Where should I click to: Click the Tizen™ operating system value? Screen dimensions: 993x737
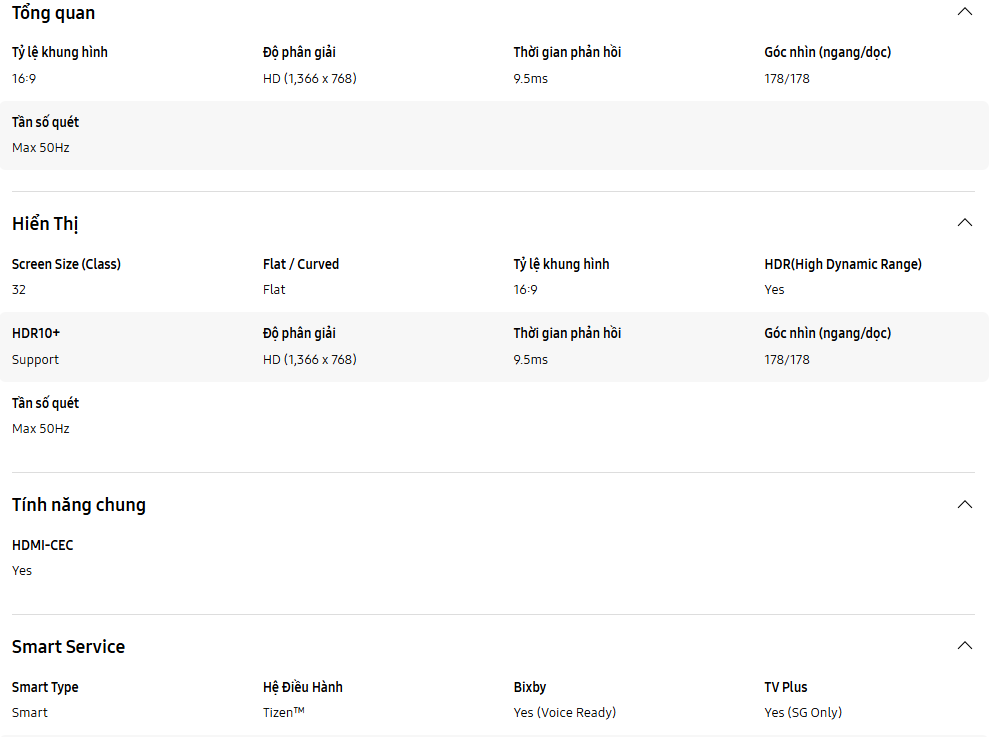(x=284, y=712)
